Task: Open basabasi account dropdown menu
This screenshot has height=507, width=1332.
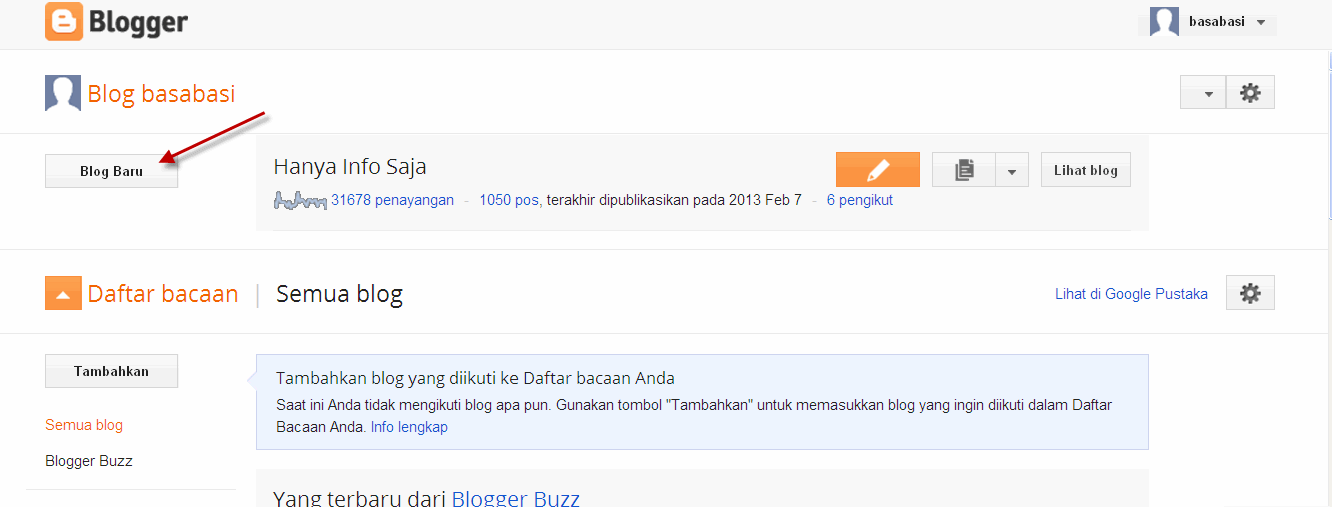Action: tap(1261, 22)
